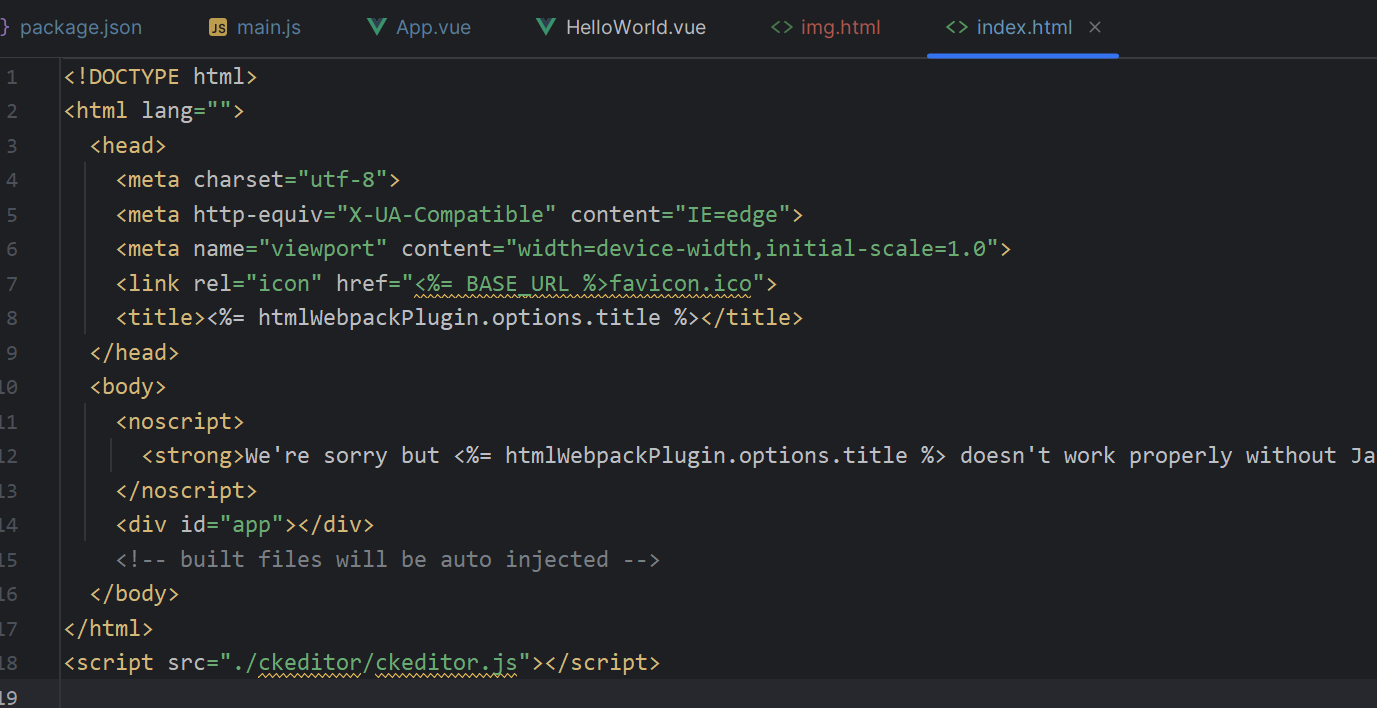
Task: Click the '<title>' opening tag
Action: coord(161,318)
